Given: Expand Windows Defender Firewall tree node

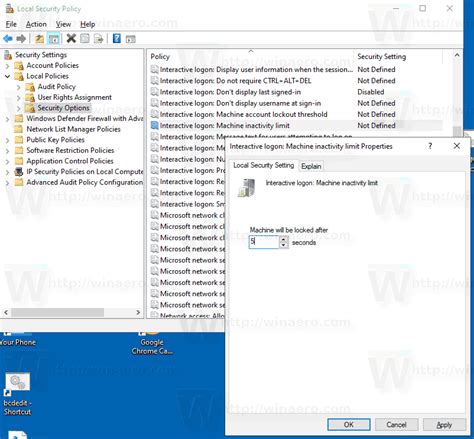Looking at the screenshot, I should [x=8, y=119].
